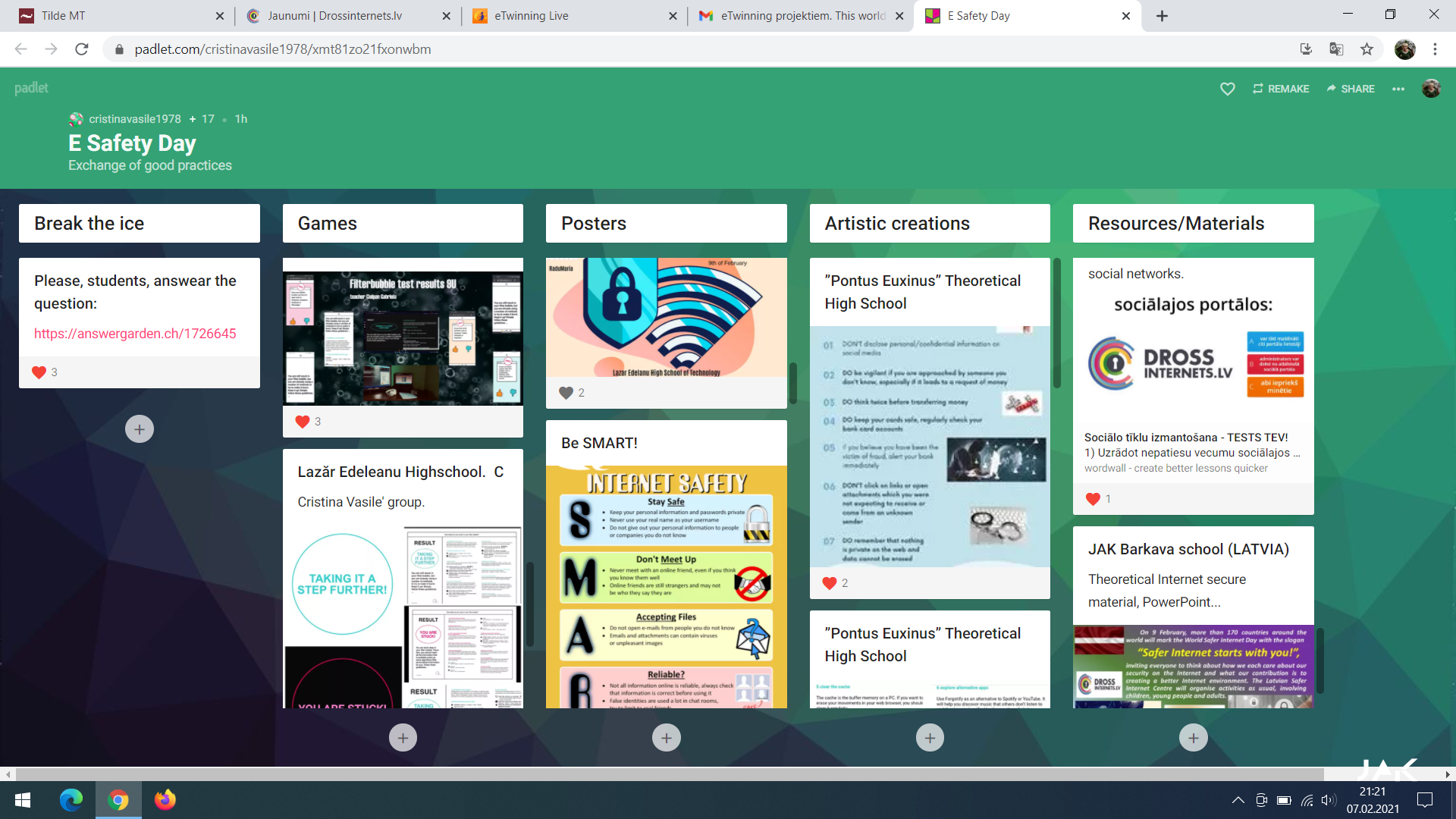The image size is (1456, 819).
Task: Click the REMAKE button
Action: click(x=1281, y=89)
